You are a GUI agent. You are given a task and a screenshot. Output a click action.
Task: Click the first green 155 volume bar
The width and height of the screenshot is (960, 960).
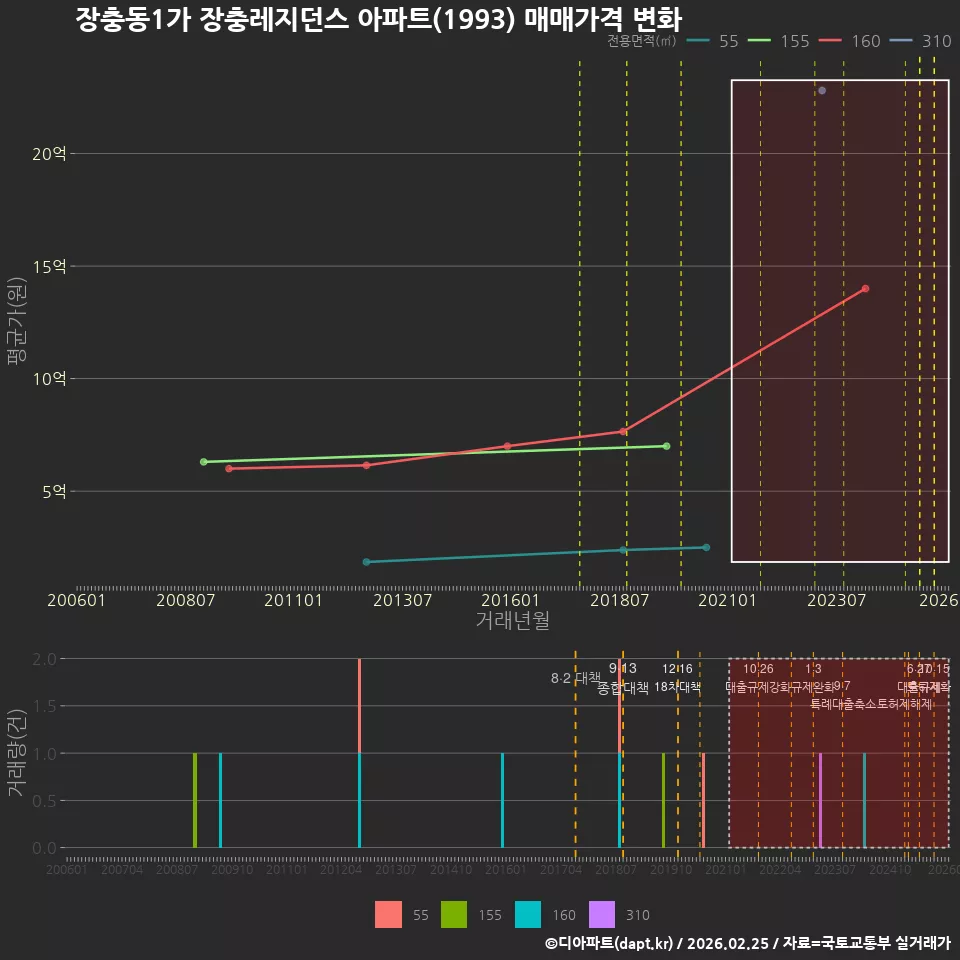(x=195, y=800)
